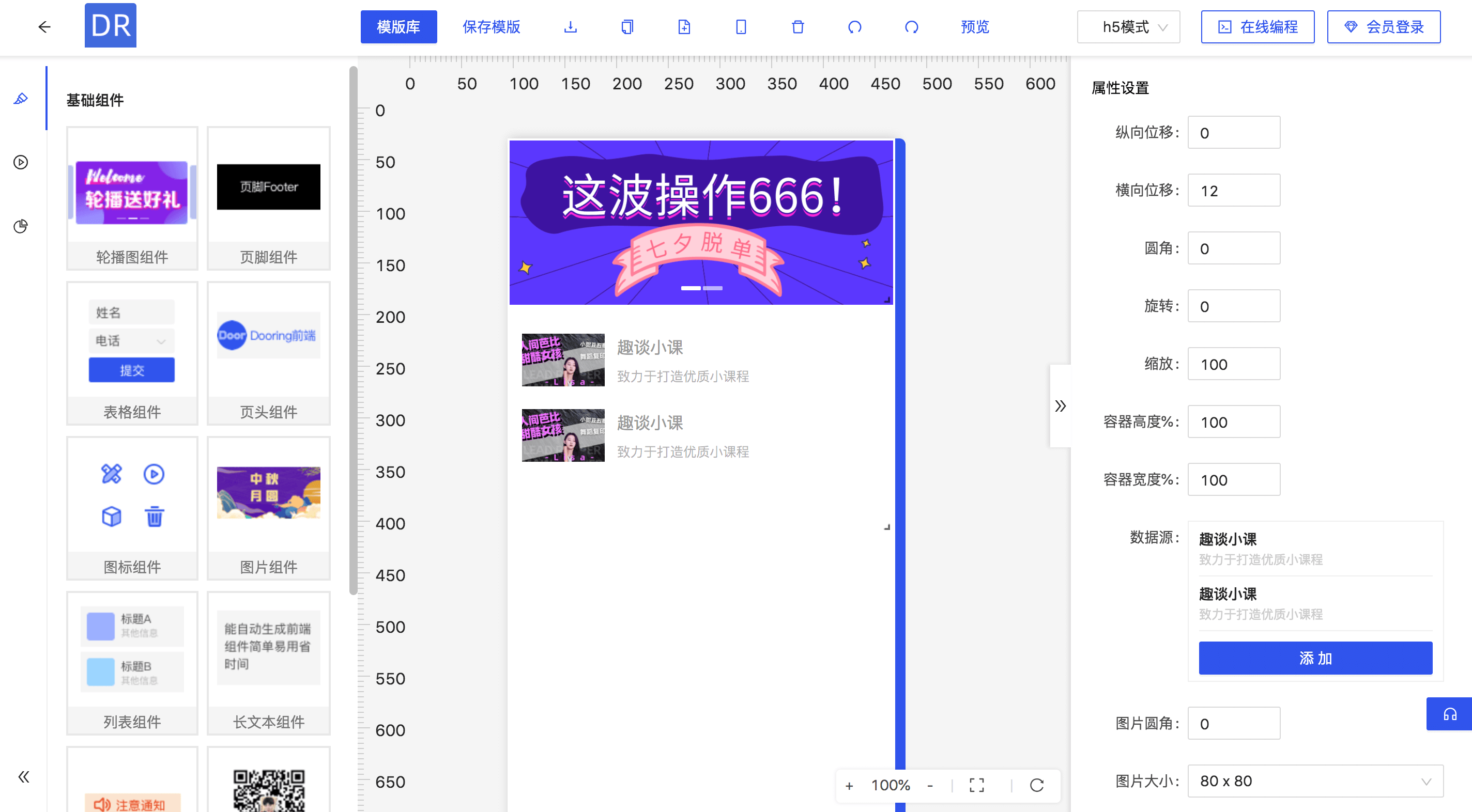The height and width of the screenshot is (812, 1472).
Task: Click the 模版库 button
Action: [x=398, y=27]
